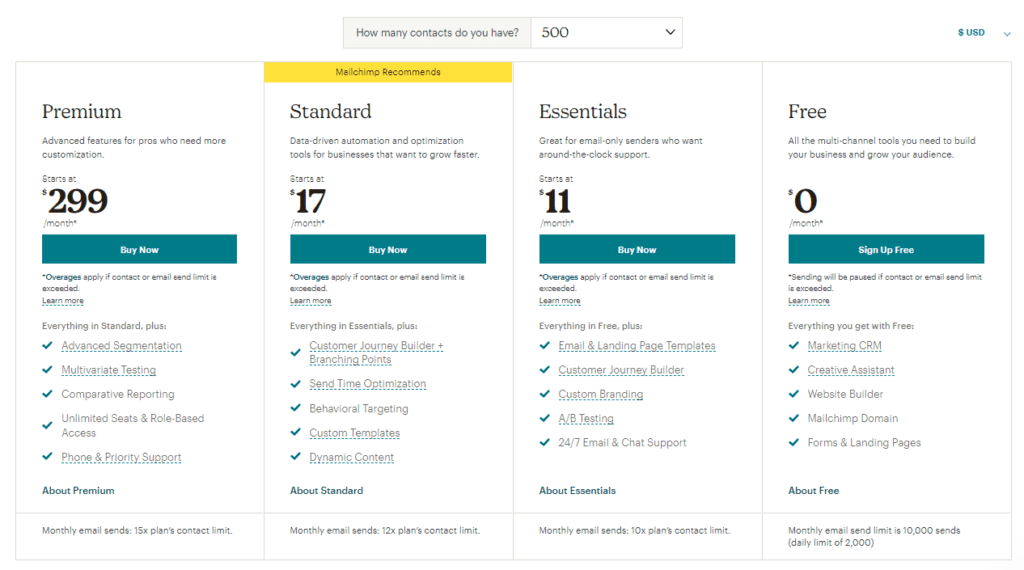Click Buy Now under Premium plan
The image size is (1024, 570).
pos(139,249)
